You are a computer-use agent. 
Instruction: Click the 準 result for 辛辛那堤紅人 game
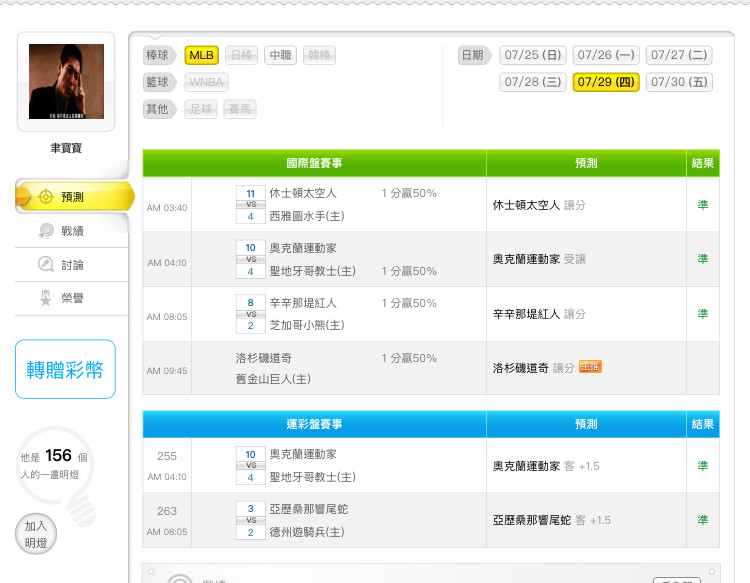[703, 314]
